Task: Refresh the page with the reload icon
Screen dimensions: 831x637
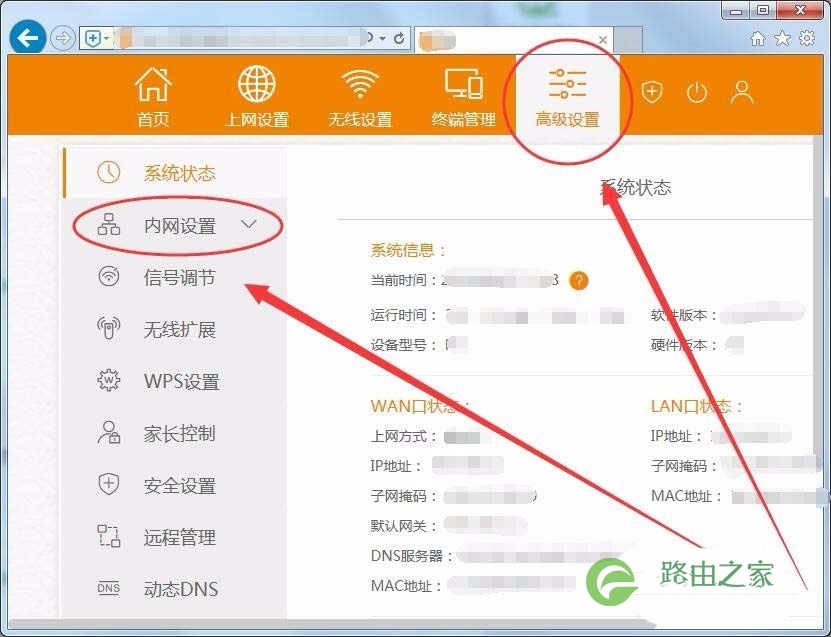Action: point(399,38)
